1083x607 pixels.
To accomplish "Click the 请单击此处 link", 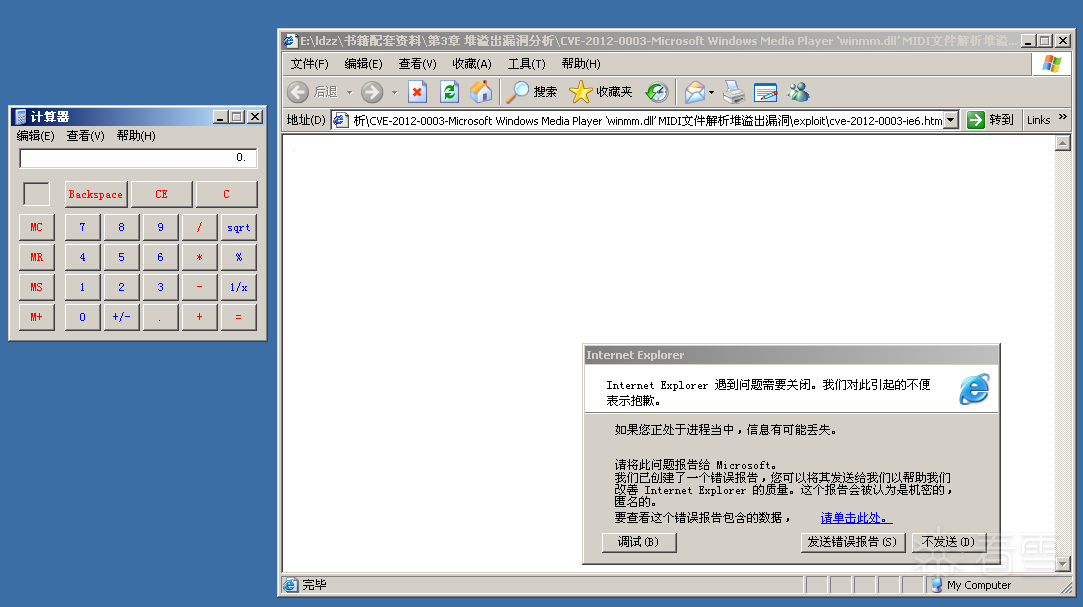I will coord(856,518).
